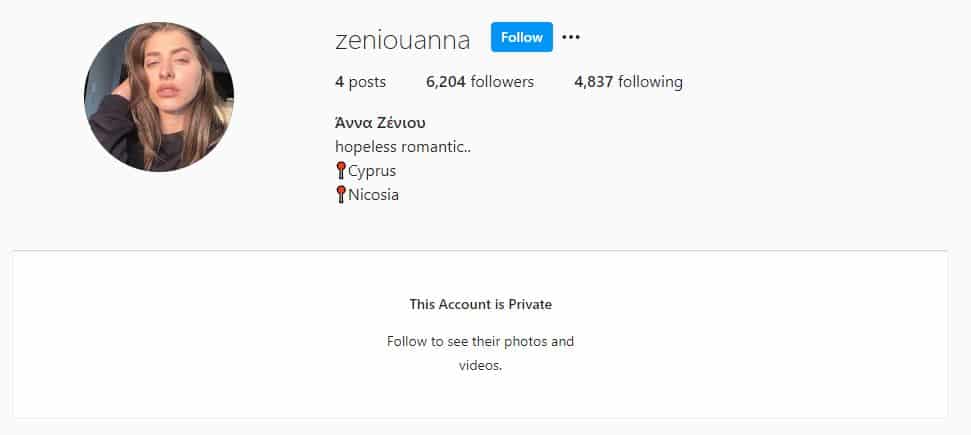
Task: Click the private account panel area
Action: [480, 335]
